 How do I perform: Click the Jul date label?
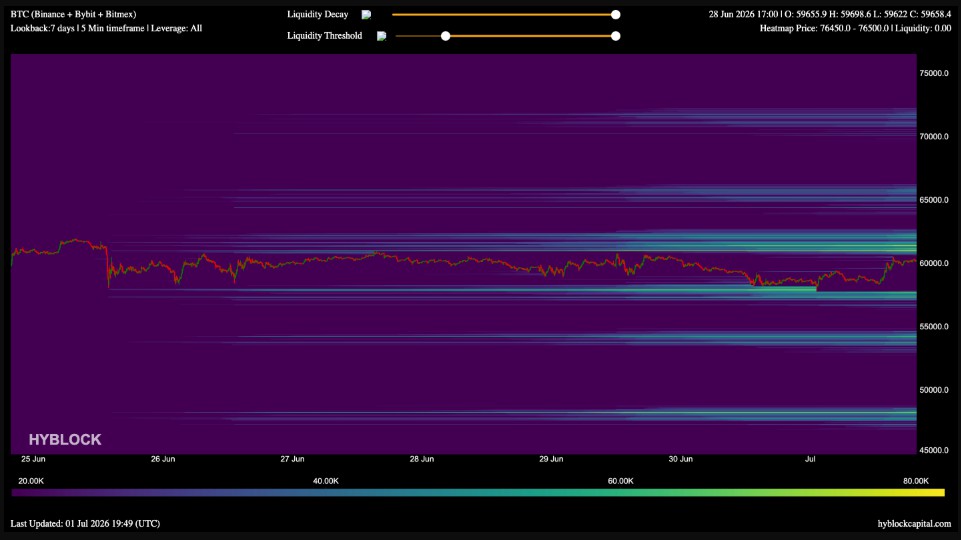pos(810,459)
